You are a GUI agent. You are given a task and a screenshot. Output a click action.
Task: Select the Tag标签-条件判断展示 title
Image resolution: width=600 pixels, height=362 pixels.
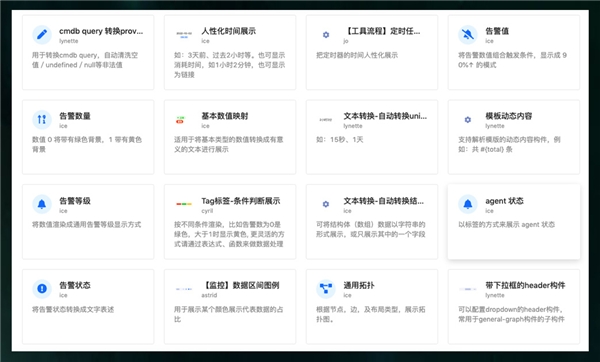pos(241,201)
